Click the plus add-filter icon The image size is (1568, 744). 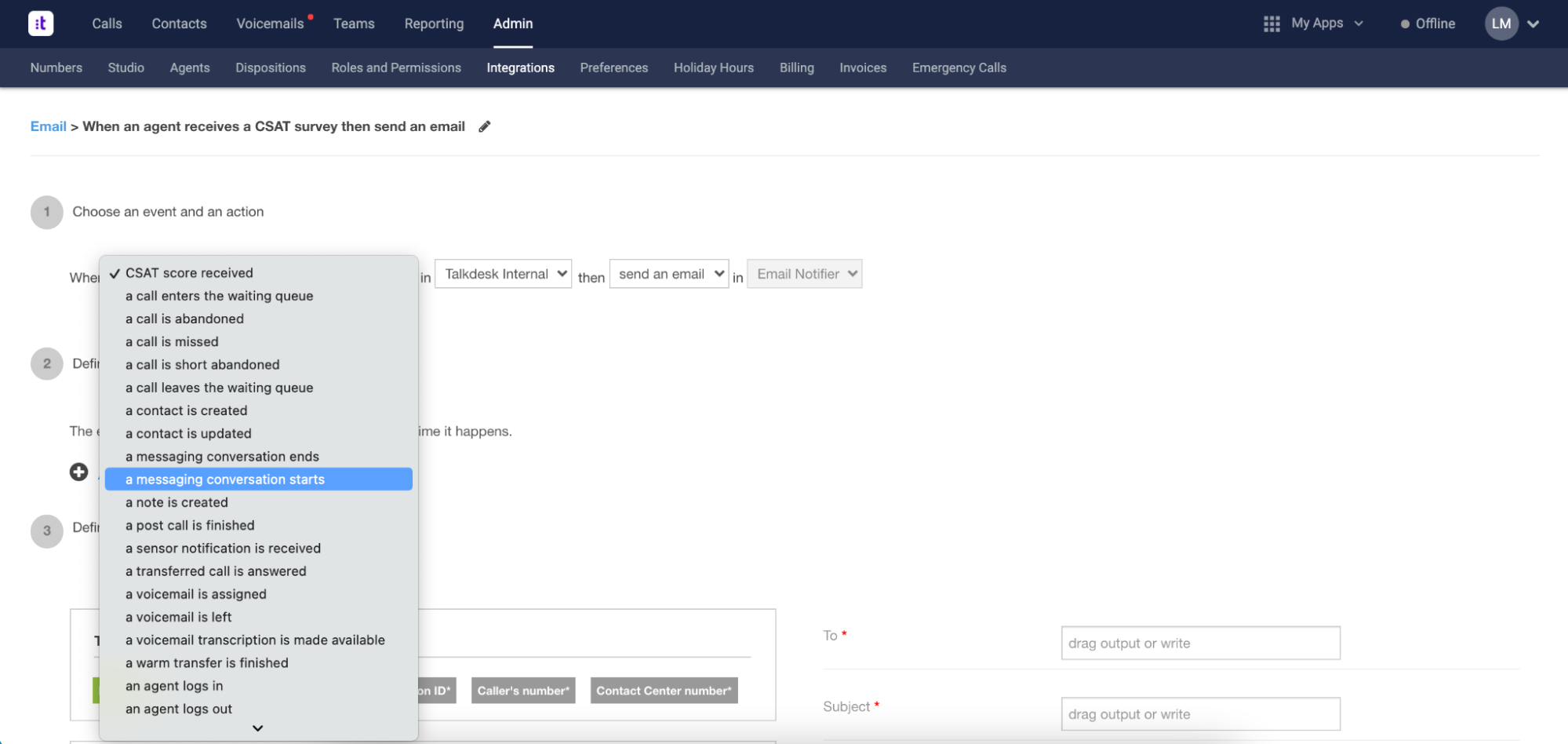coord(78,472)
